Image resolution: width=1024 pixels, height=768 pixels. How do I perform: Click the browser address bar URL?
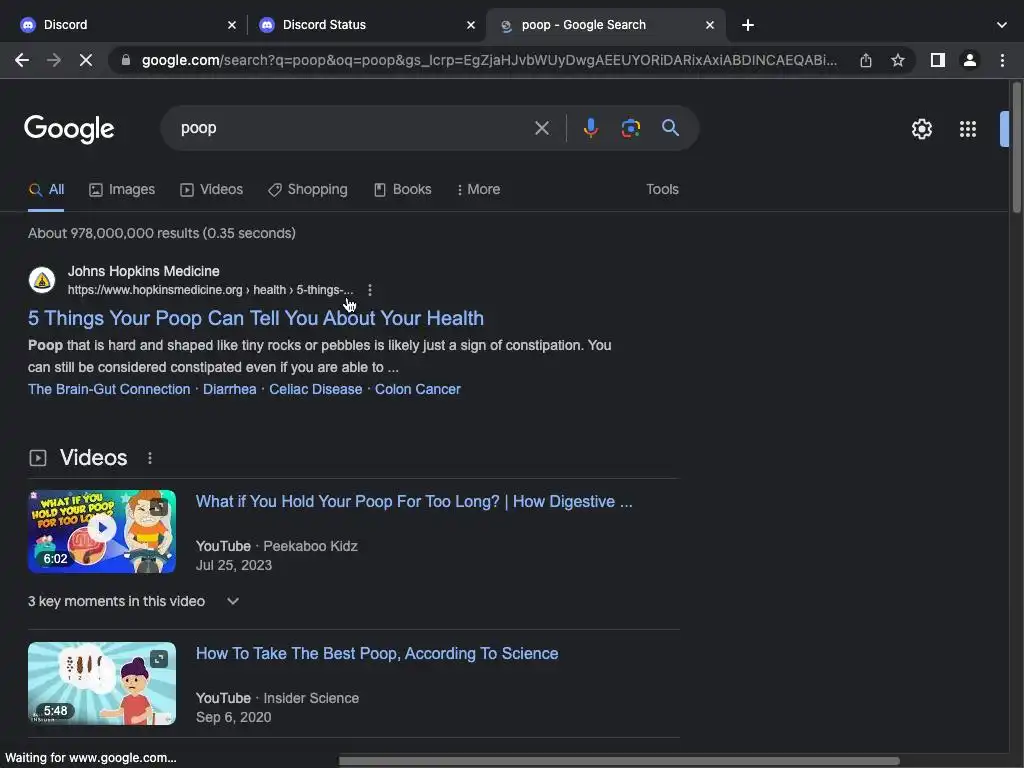coord(488,60)
